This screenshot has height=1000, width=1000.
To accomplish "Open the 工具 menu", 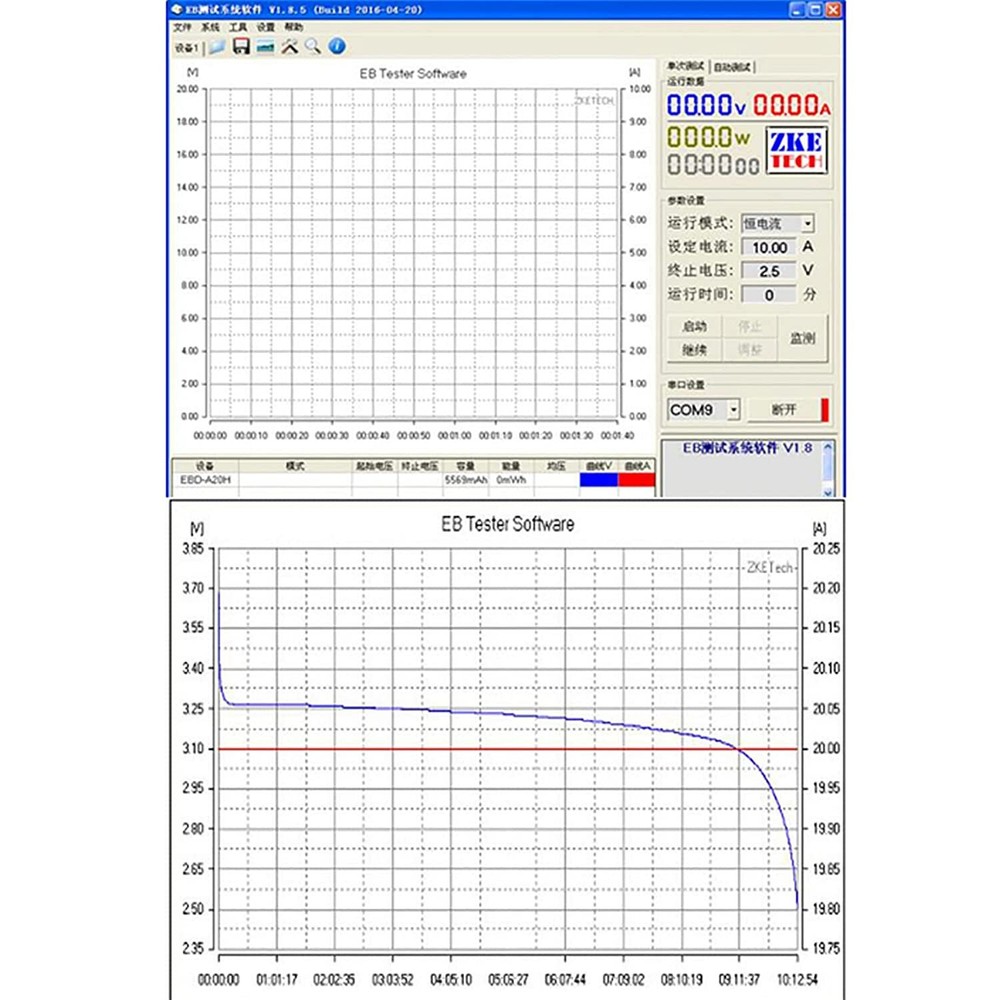I will tap(238, 27).
